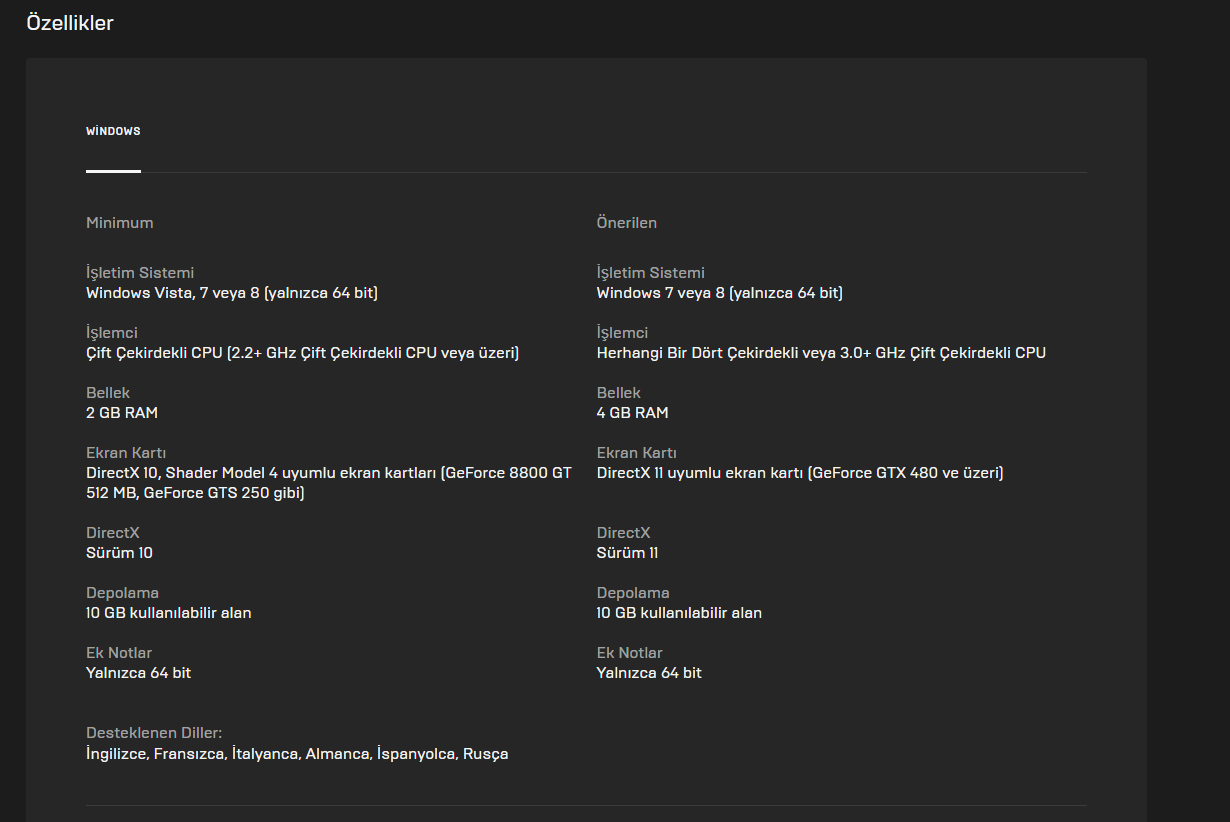
Task: Select the WINDOWS platform tab
Action: (113, 131)
